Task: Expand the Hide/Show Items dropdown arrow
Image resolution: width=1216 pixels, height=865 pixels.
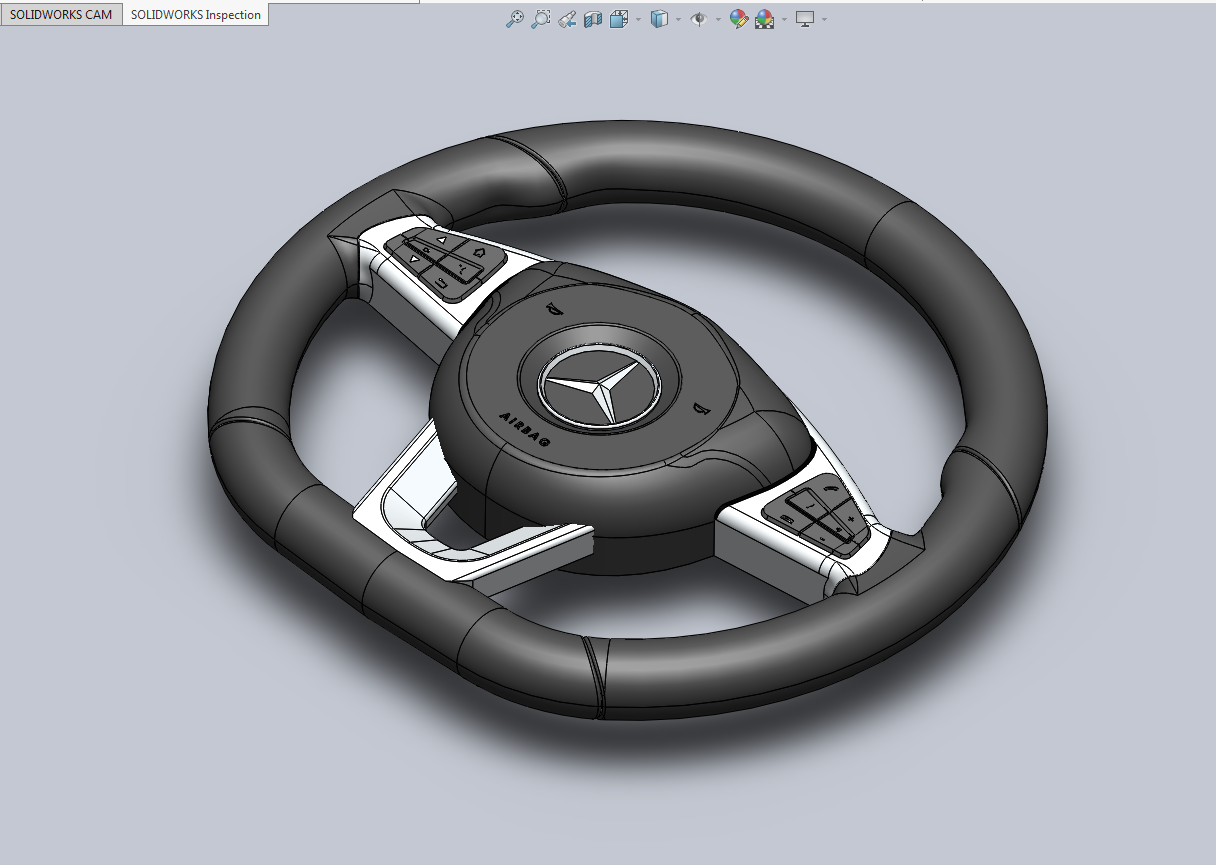Action: [718, 19]
